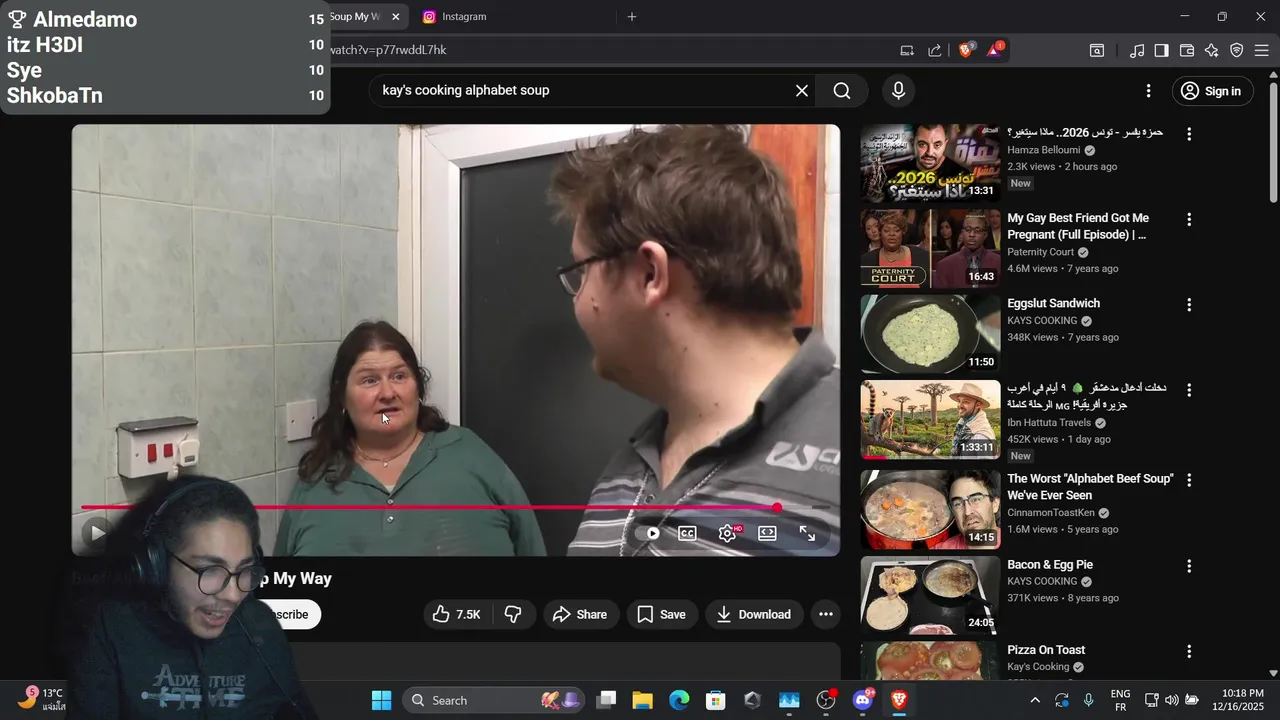This screenshot has width=1280, height=720.
Task: Open the Brave Wallet icon
Action: (1187, 50)
